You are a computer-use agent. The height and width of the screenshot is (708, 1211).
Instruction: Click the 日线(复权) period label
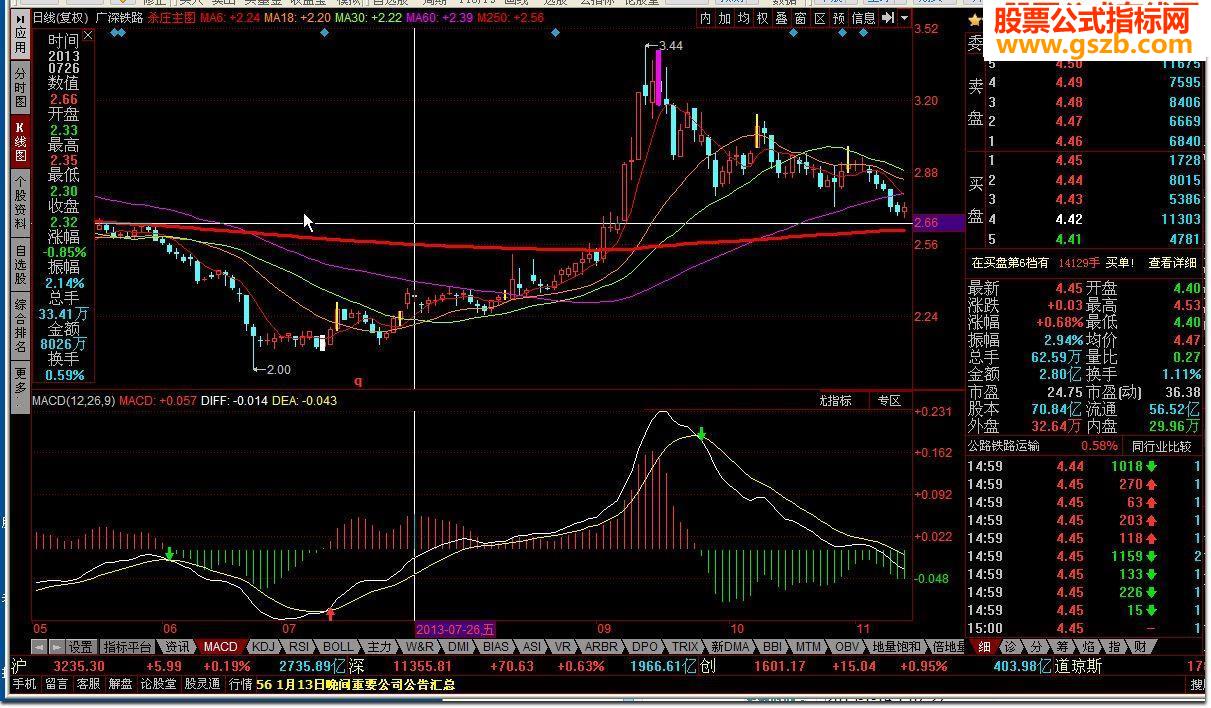coord(60,18)
